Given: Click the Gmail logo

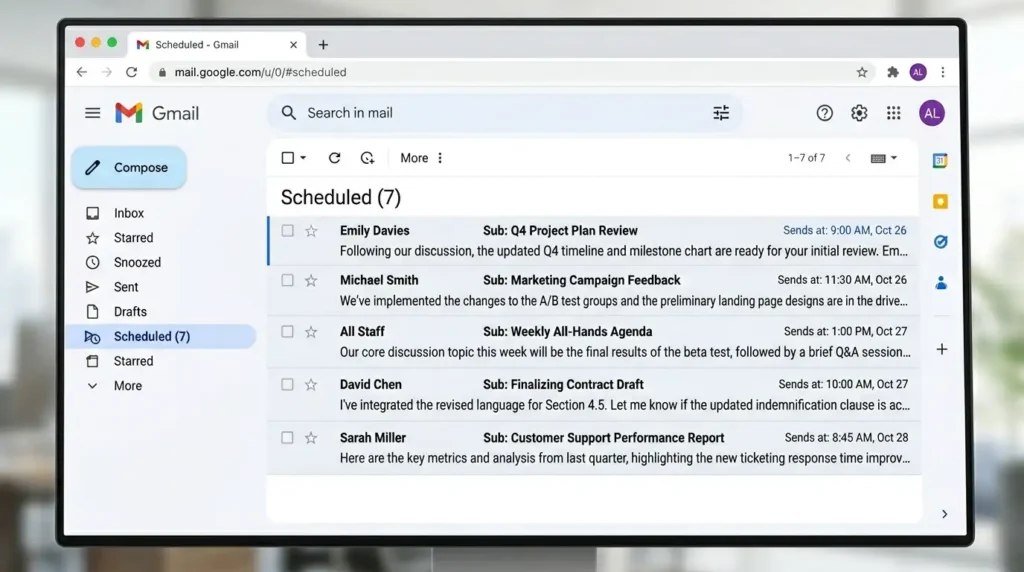Looking at the screenshot, I should pos(157,113).
